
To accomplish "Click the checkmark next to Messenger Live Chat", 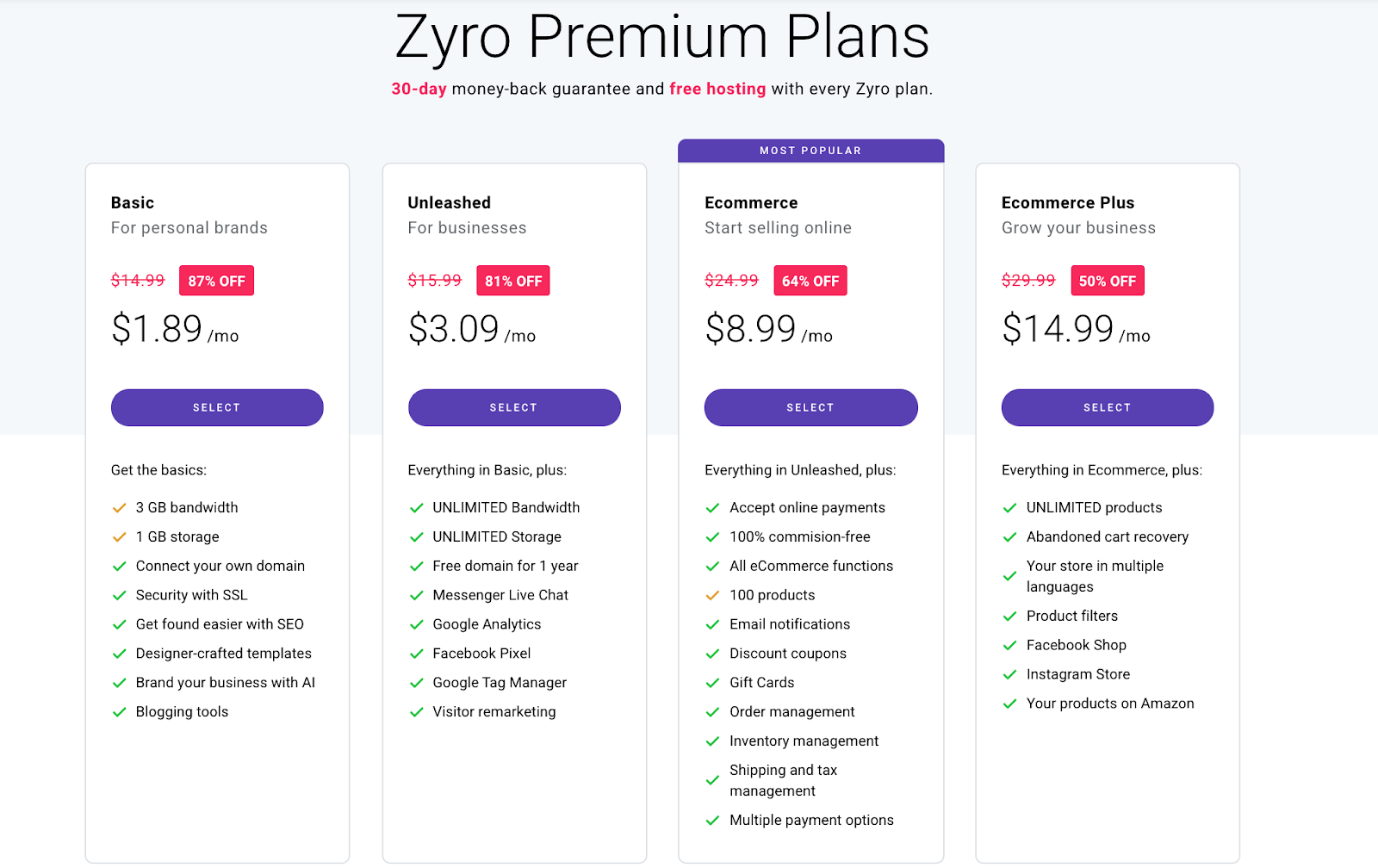I will point(417,596).
